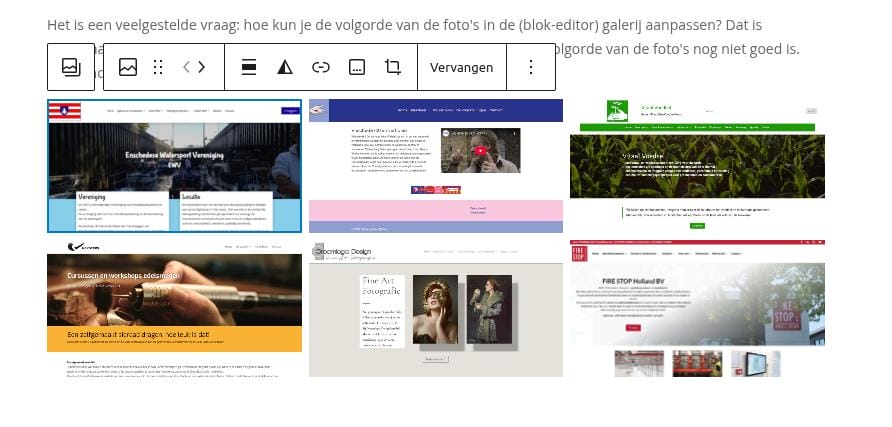Click the Vervangen button
The image size is (892, 427).
(461, 67)
